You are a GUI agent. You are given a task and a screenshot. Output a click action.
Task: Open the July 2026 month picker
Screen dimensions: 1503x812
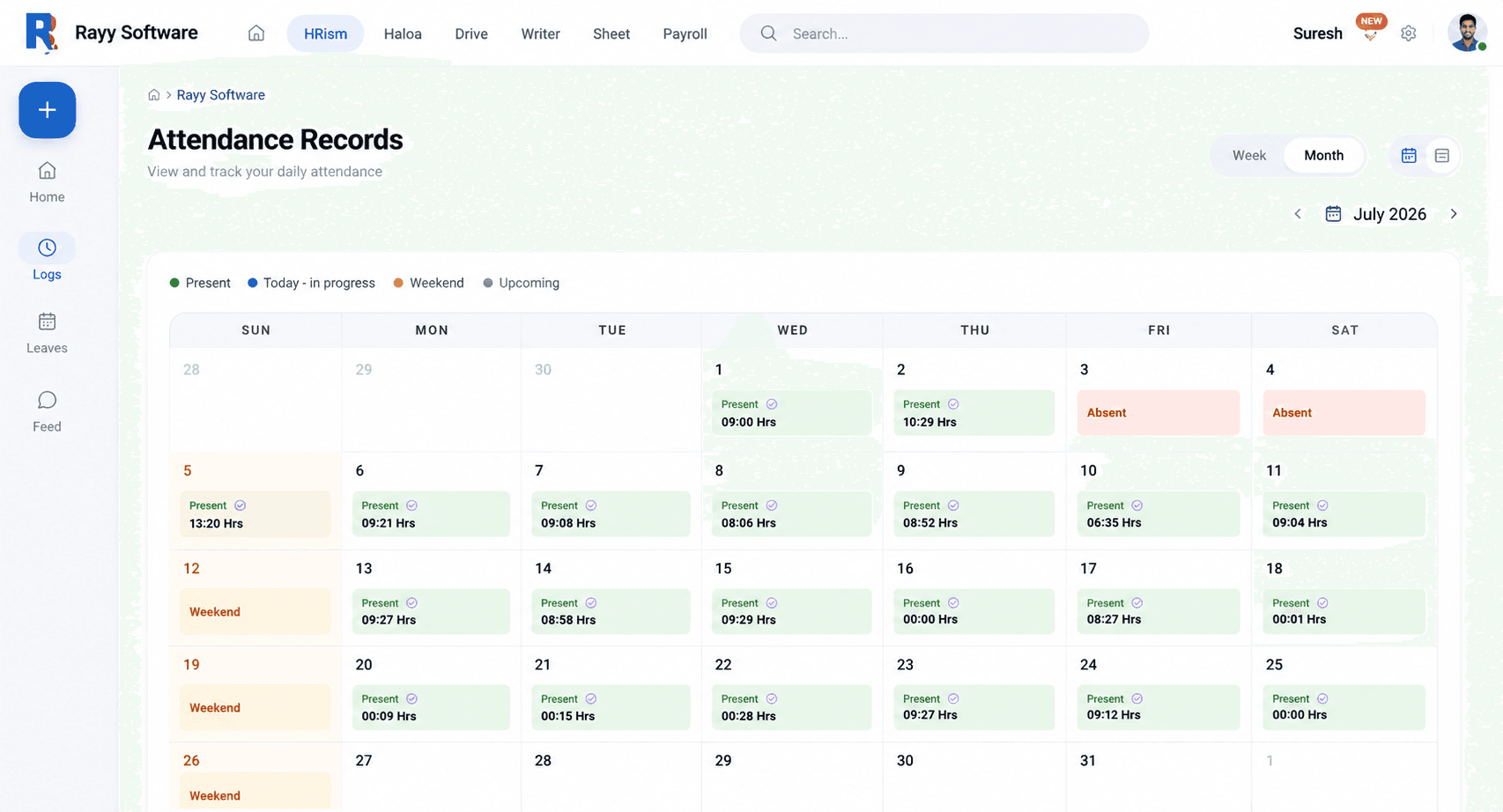click(x=1376, y=214)
